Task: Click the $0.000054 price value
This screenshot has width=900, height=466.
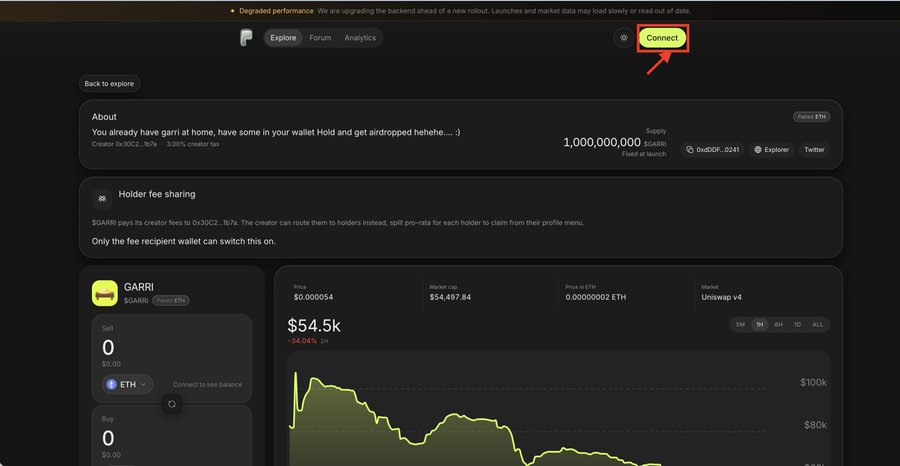Action: point(313,297)
